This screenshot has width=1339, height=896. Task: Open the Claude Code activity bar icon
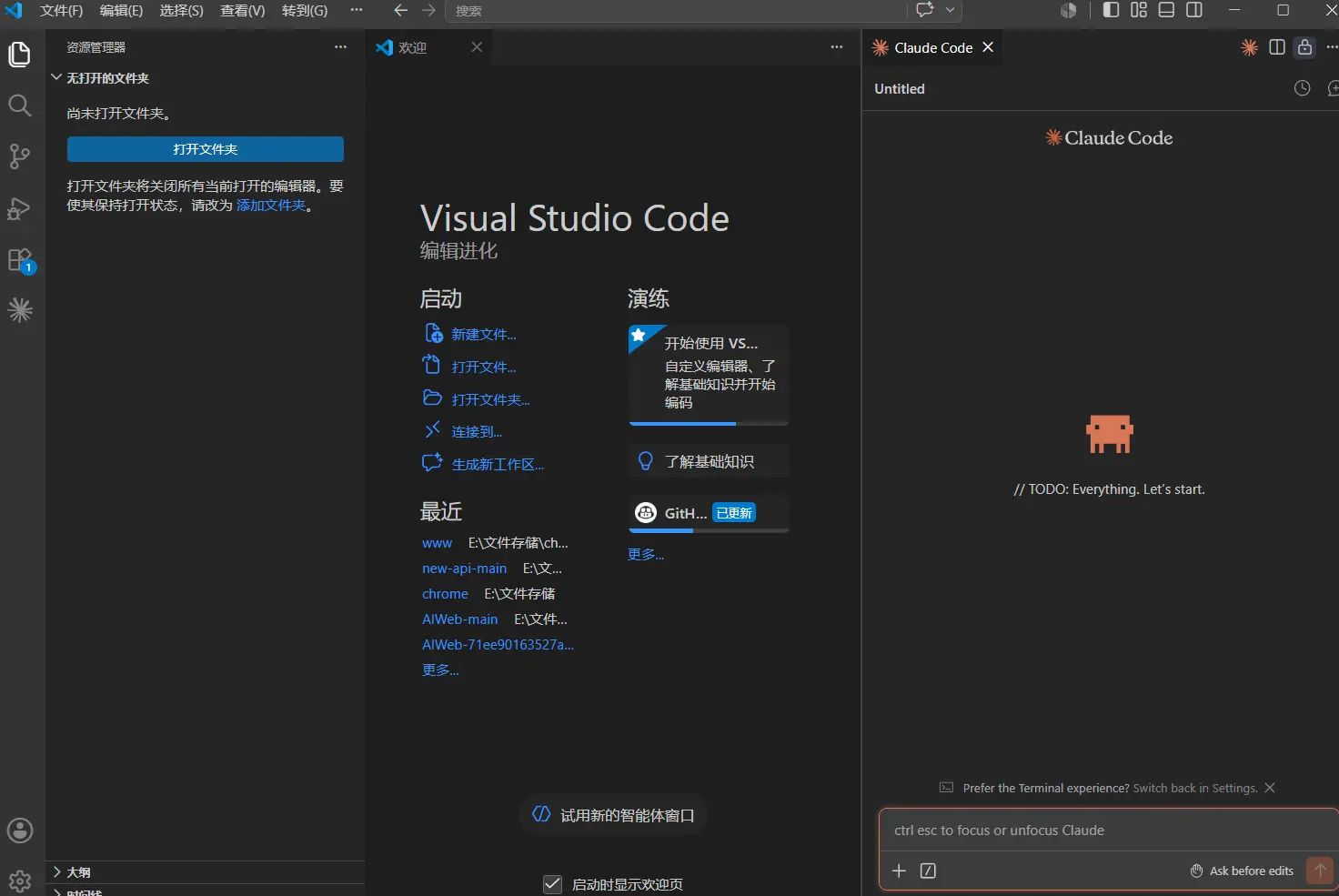coord(20,311)
